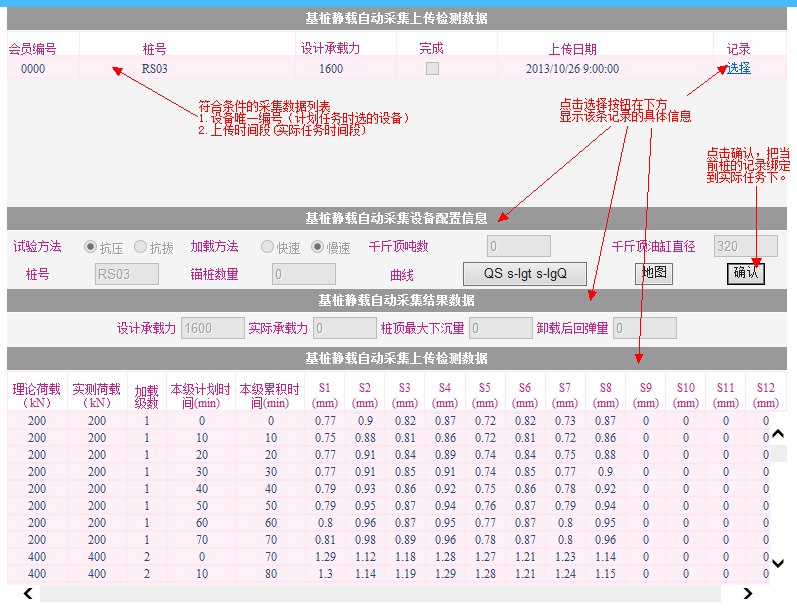Screen dimensions: 797x614
Task: Choose the 快速 loading method option
Action: point(267,246)
